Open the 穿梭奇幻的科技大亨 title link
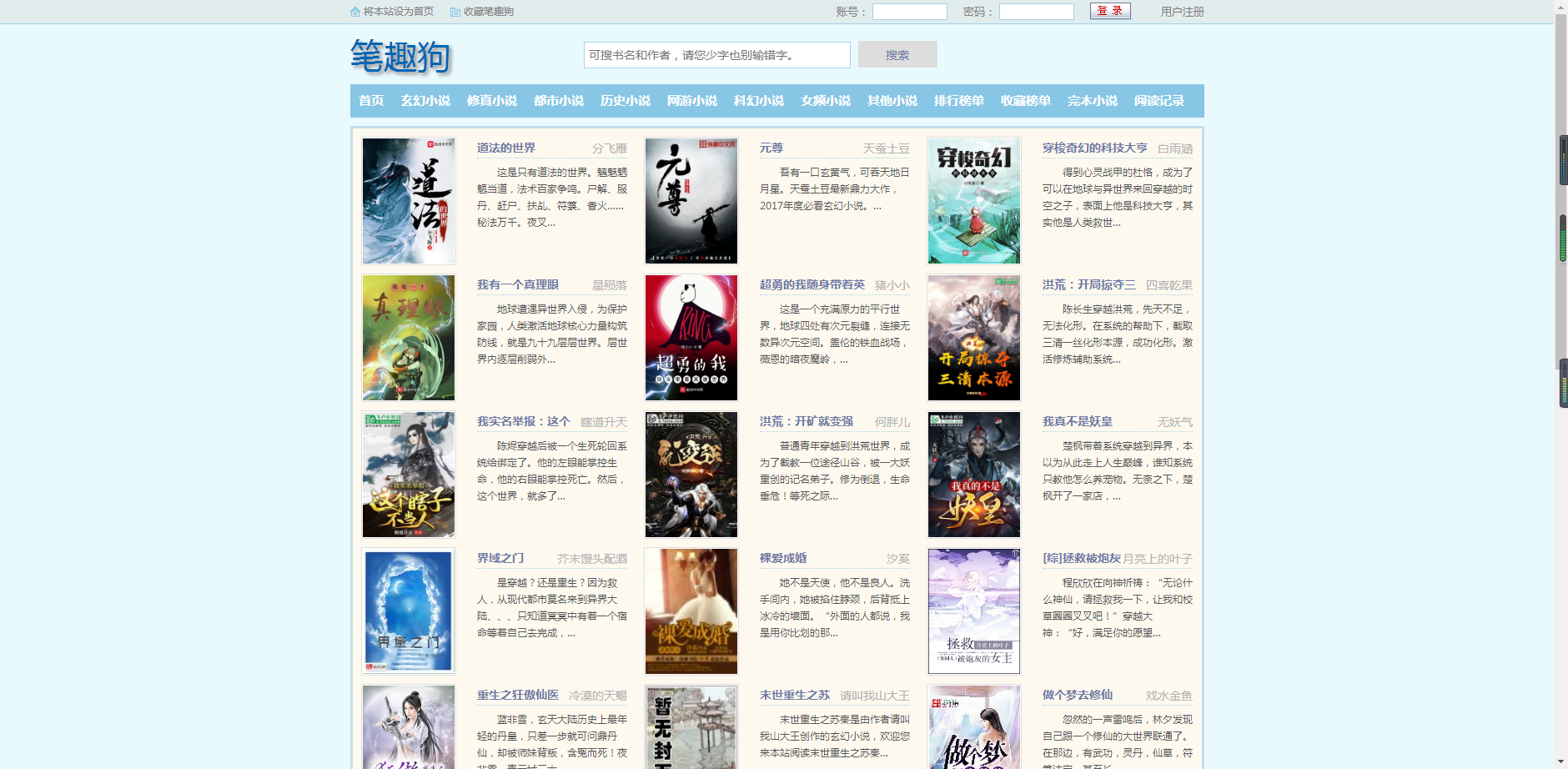The width and height of the screenshot is (1568, 769). [x=1095, y=148]
